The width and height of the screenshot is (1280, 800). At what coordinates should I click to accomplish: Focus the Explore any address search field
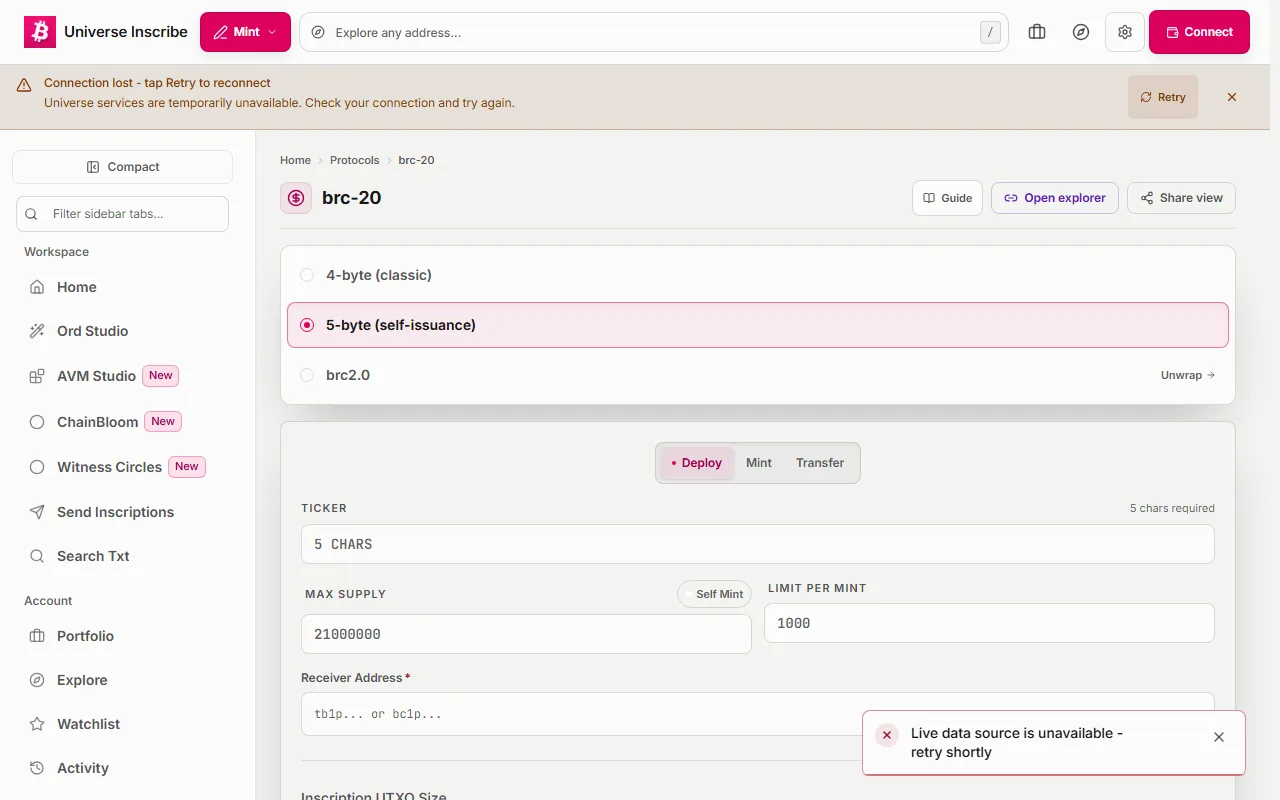654,32
